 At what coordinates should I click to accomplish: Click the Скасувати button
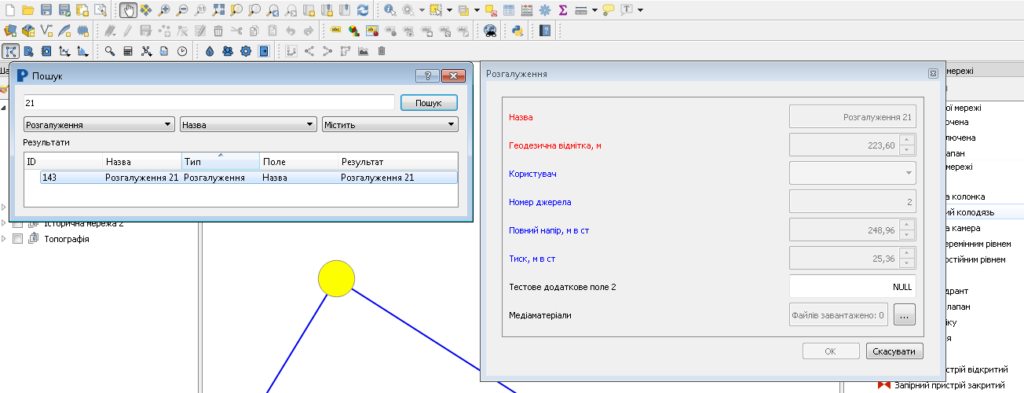pos(895,351)
